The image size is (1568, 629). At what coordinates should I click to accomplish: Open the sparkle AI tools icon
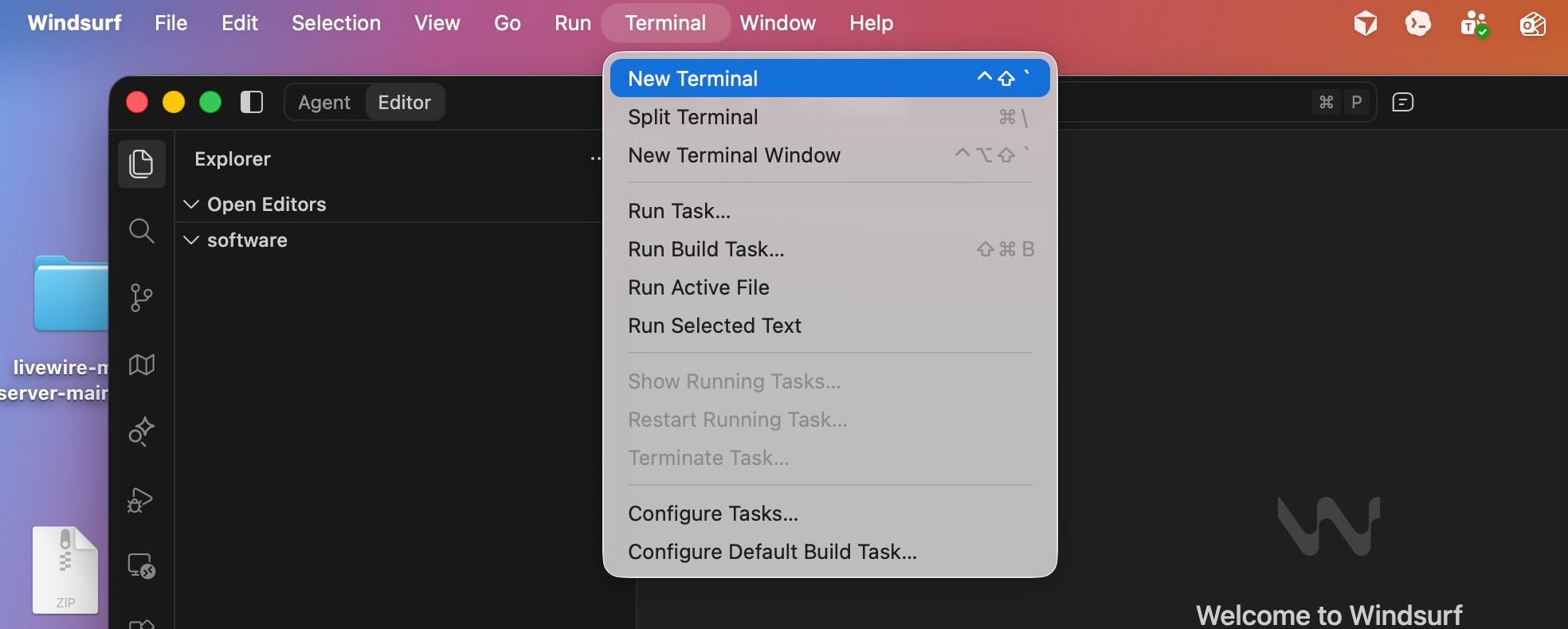(x=141, y=432)
